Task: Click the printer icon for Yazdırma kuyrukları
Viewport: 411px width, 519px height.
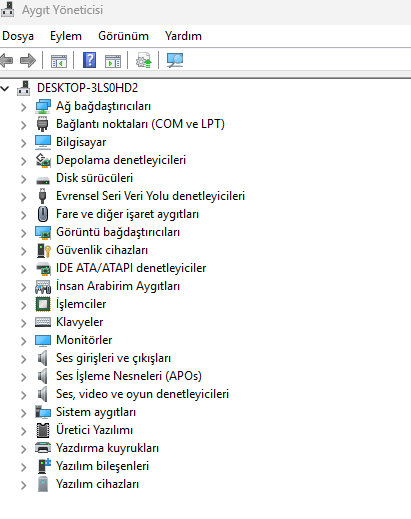Action: click(43, 448)
